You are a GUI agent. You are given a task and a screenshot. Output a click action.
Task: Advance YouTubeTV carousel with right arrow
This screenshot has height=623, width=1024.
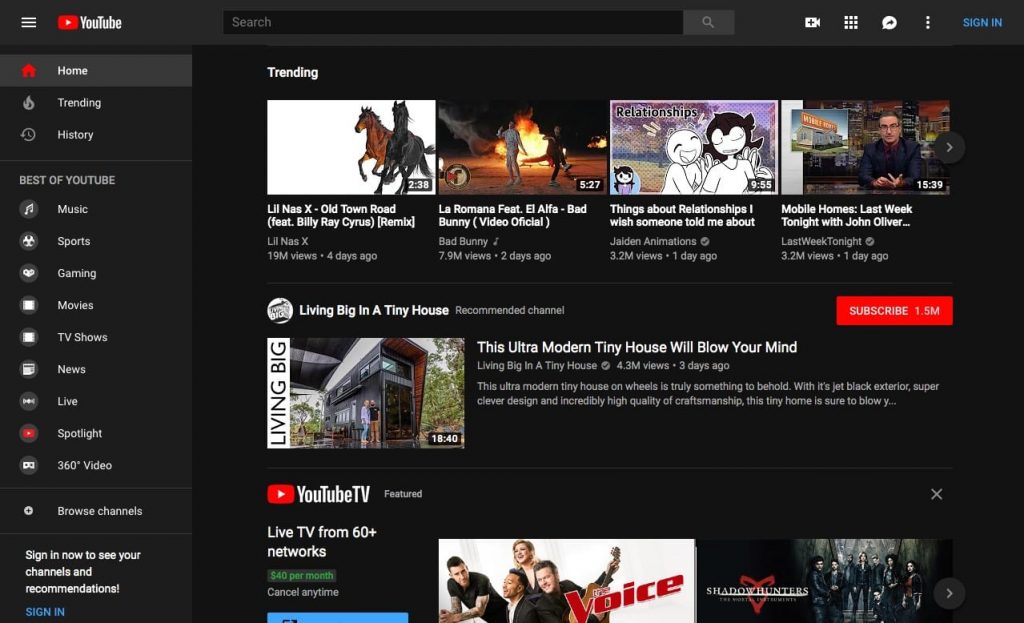[949, 594]
